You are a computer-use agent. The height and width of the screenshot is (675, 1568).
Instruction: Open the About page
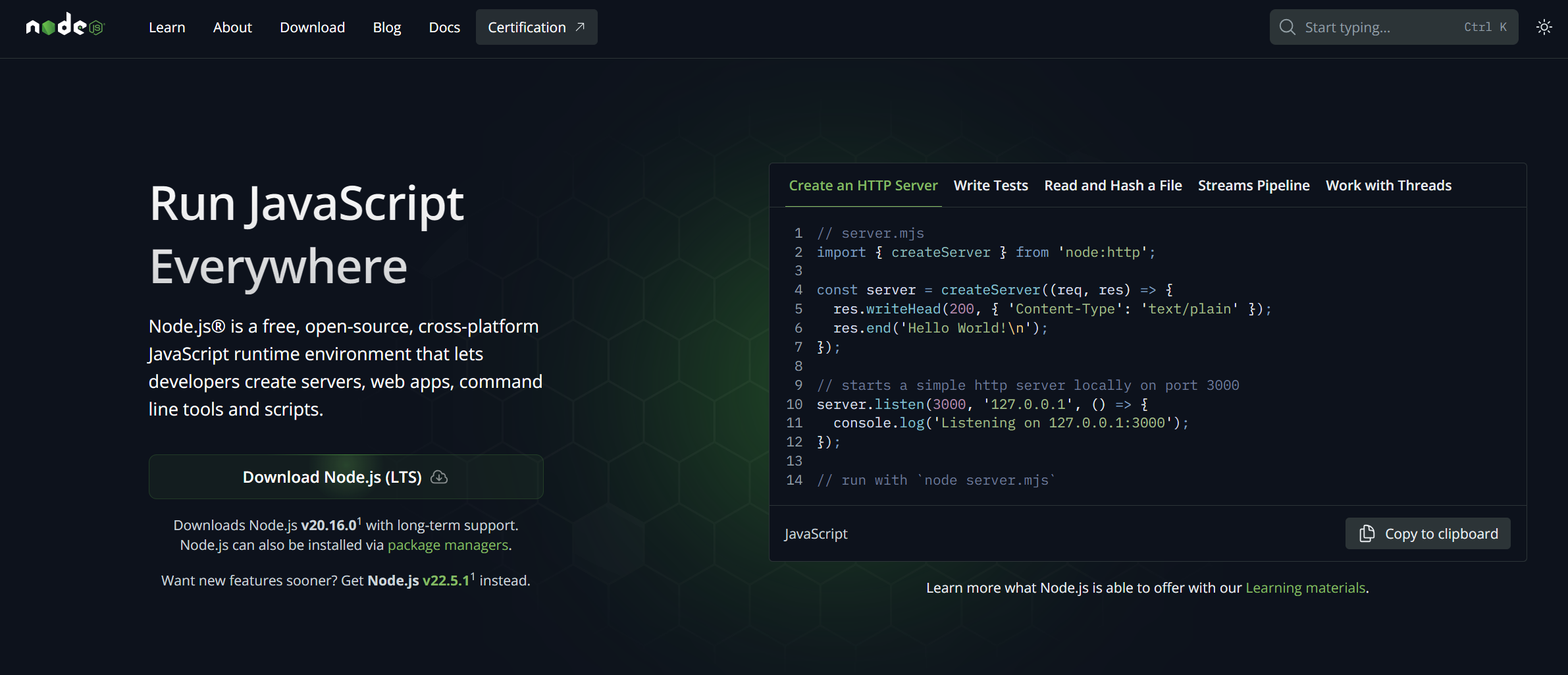232,27
